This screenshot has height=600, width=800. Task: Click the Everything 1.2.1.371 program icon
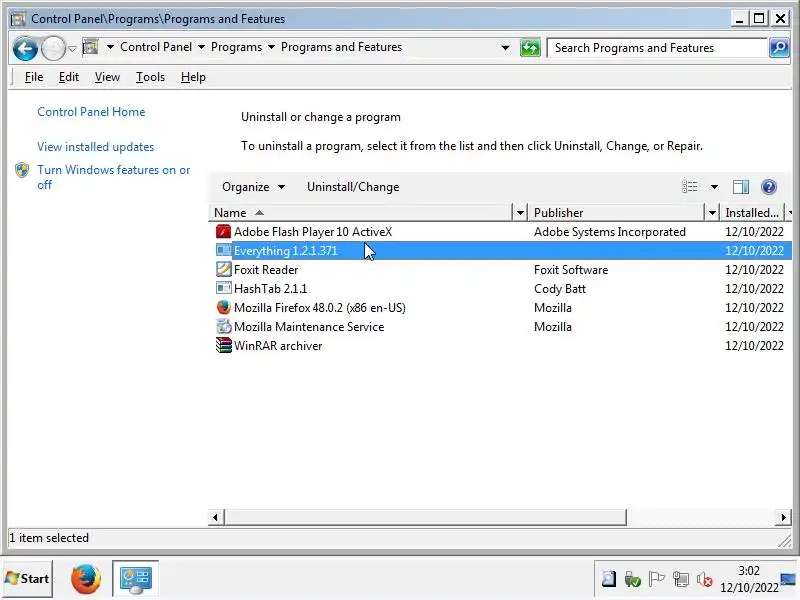pyautogui.click(x=223, y=251)
